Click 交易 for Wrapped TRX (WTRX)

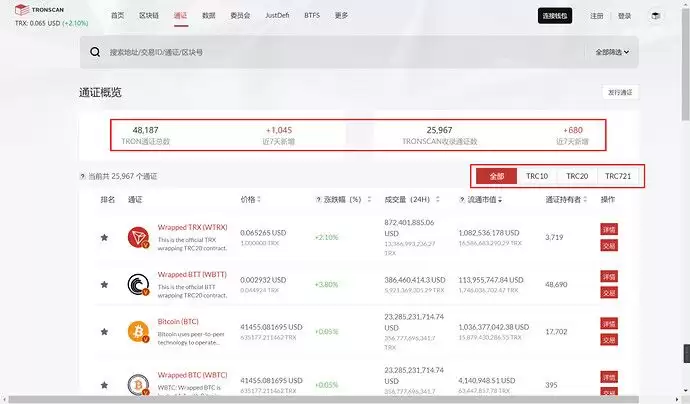609,246
